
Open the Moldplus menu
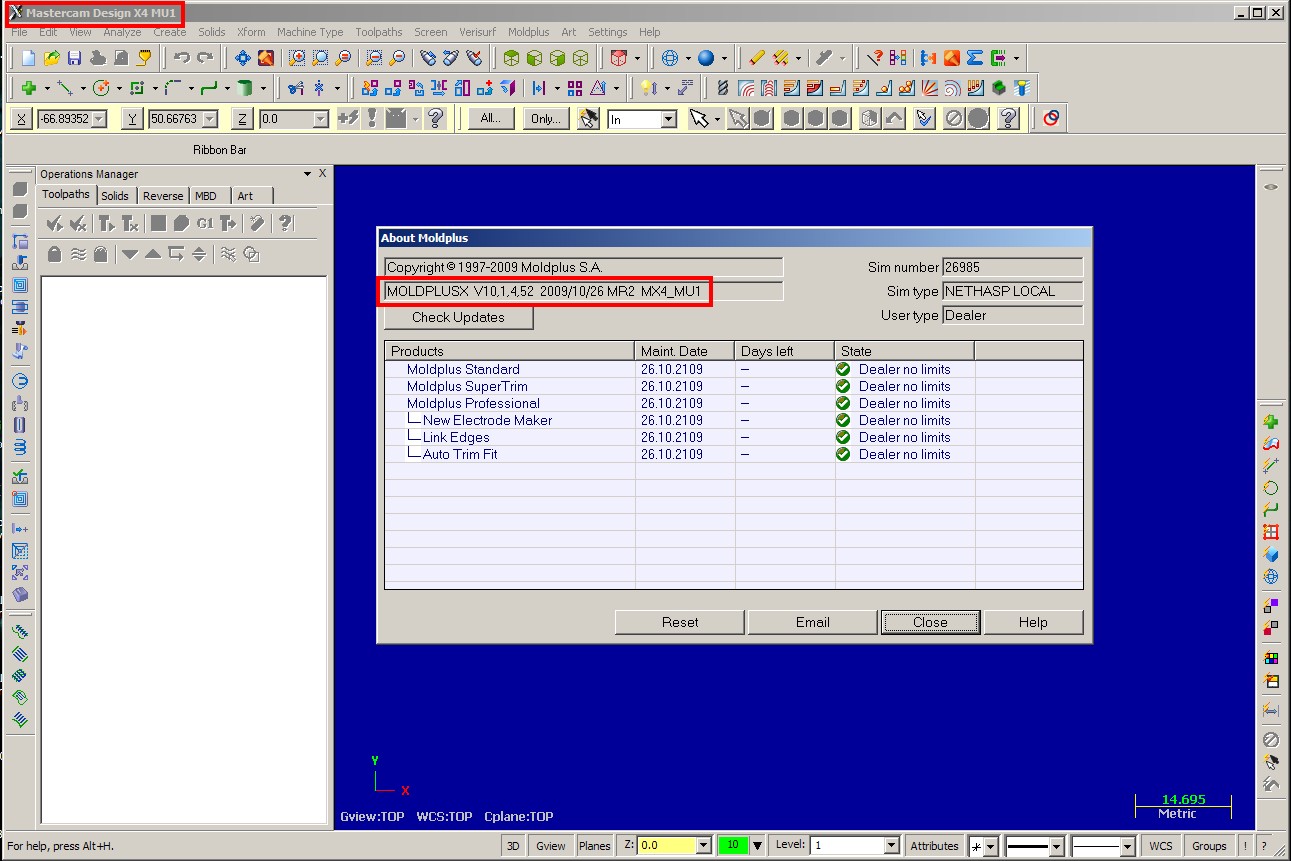click(529, 32)
